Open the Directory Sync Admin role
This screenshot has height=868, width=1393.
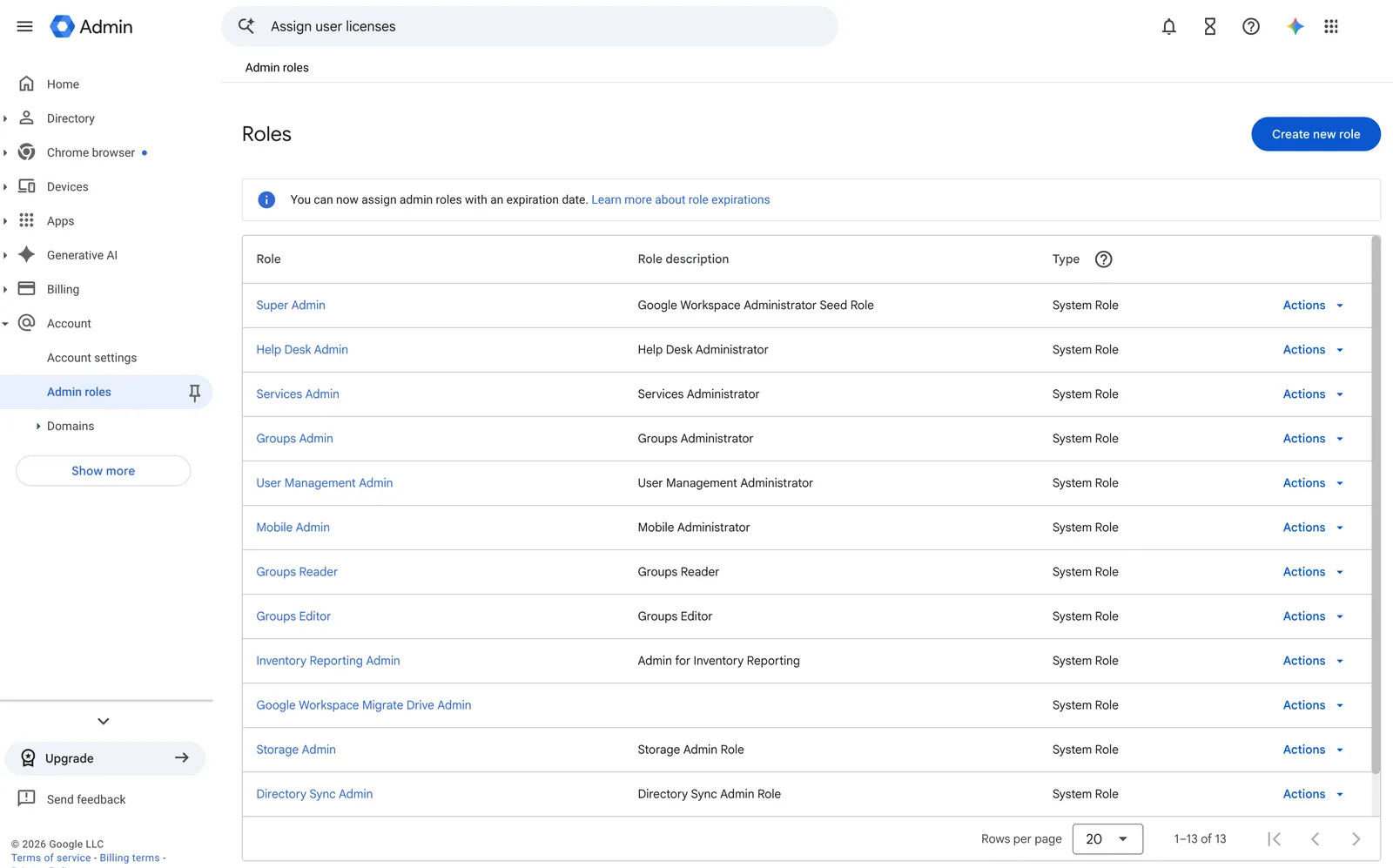pos(314,794)
